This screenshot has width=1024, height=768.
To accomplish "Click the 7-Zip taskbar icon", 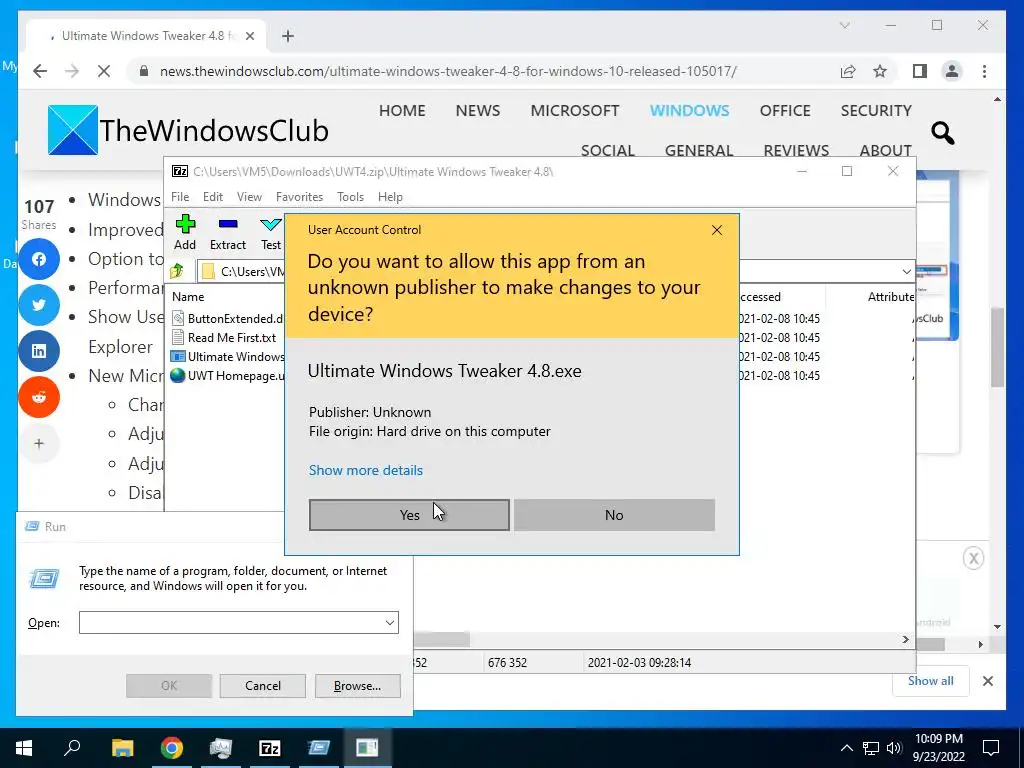I will [269, 748].
